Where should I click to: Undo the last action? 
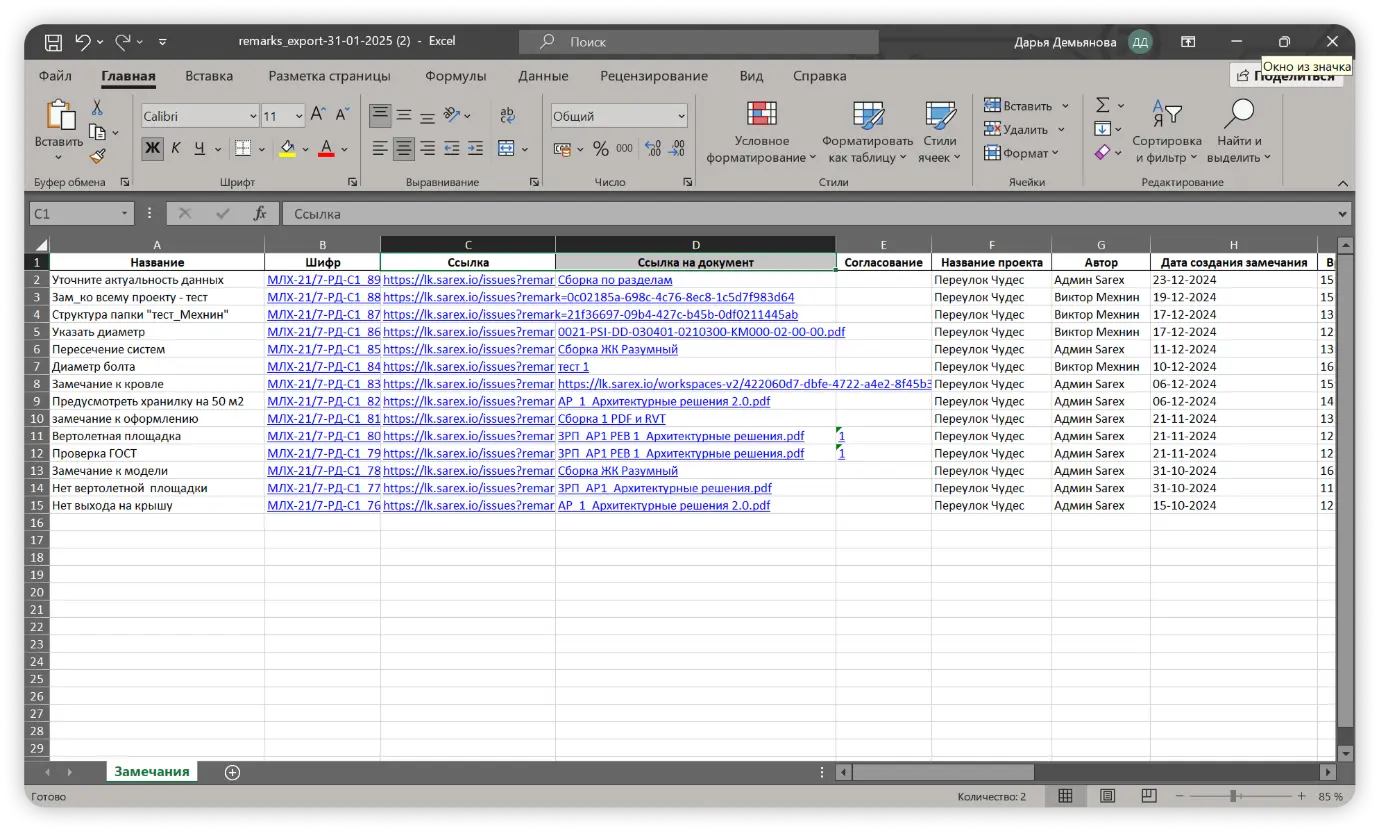point(83,42)
